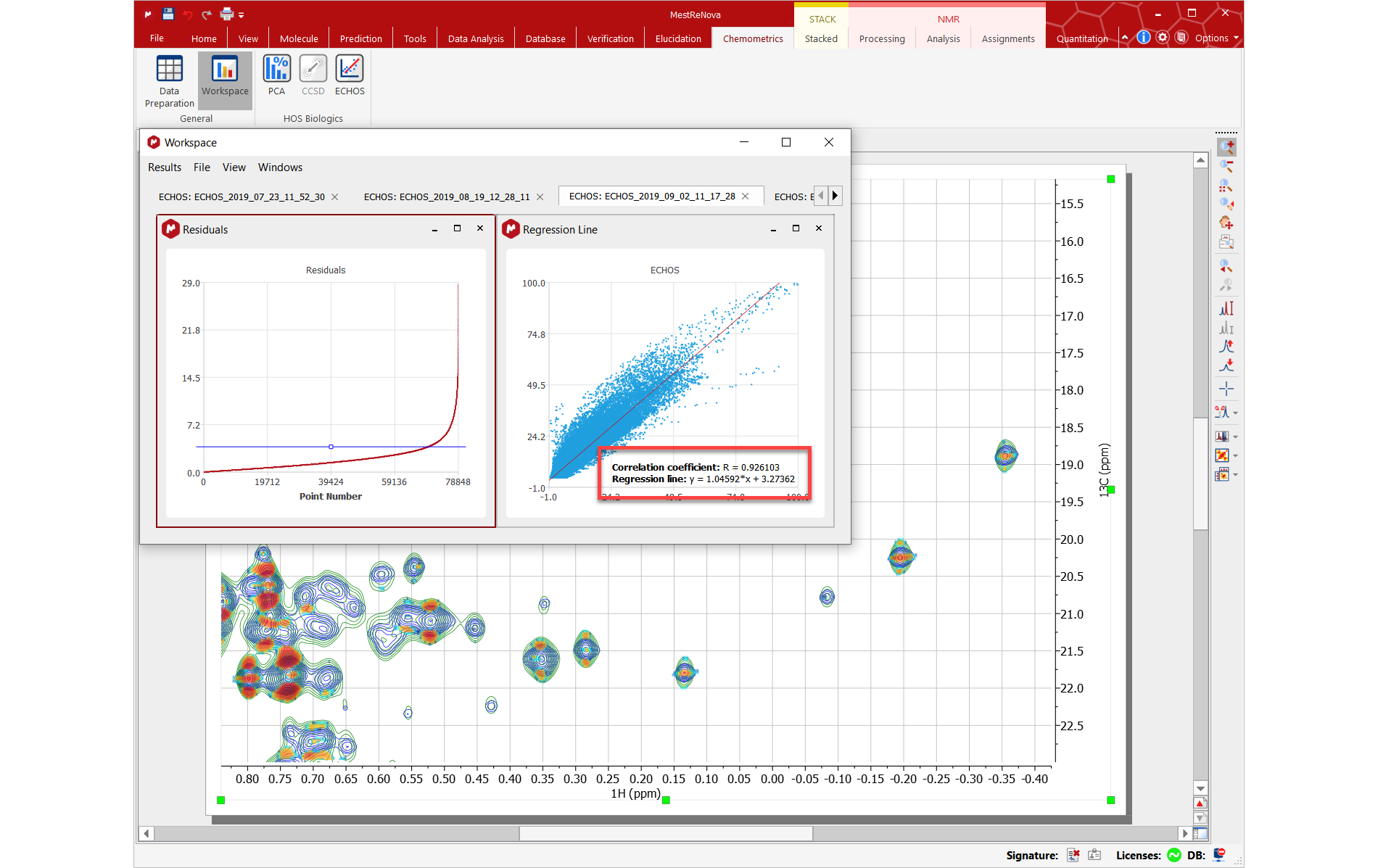Screen dimensions: 1378x868
Task: Expand the scissors cut tool dropdown arrow
Action: click(1235, 413)
